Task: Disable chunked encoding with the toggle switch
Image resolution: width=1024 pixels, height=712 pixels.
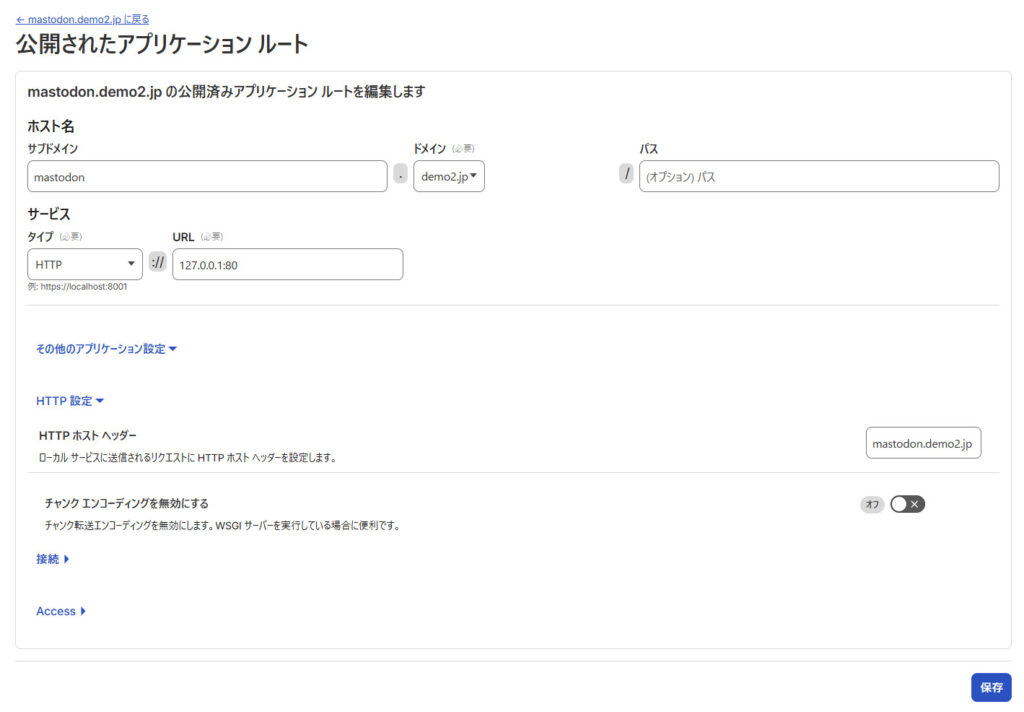Action: [907, 504]
